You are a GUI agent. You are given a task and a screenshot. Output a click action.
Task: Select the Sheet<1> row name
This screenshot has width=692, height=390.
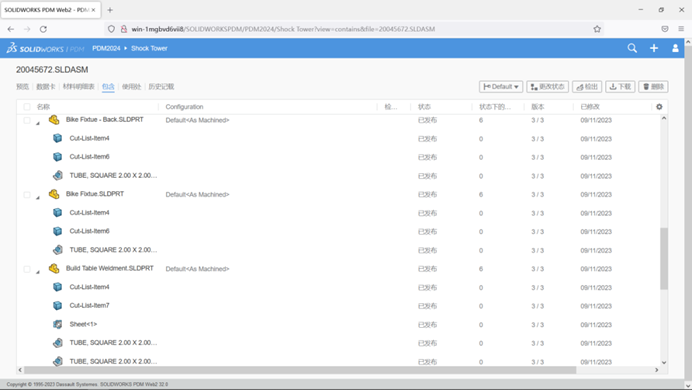[83, 324]
